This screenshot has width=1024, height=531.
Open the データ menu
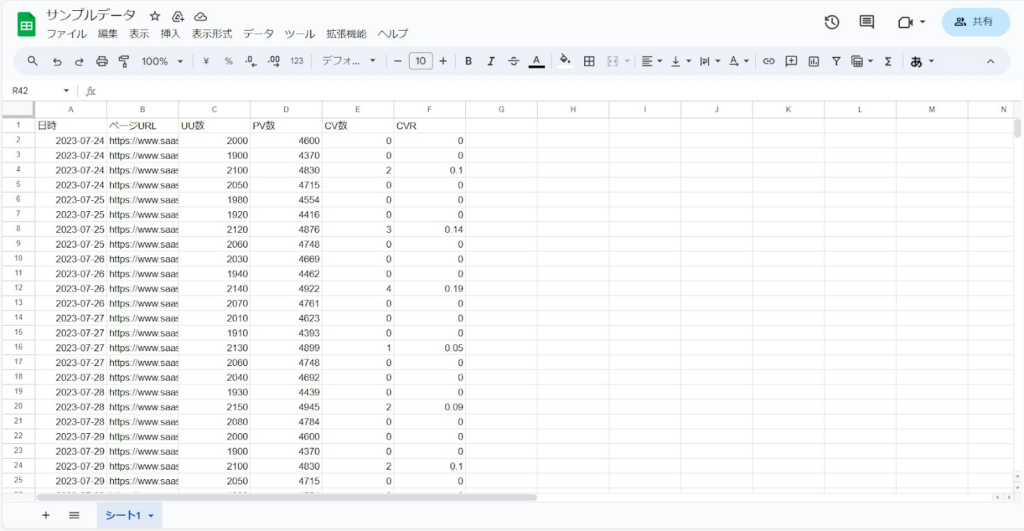(258, 33)
